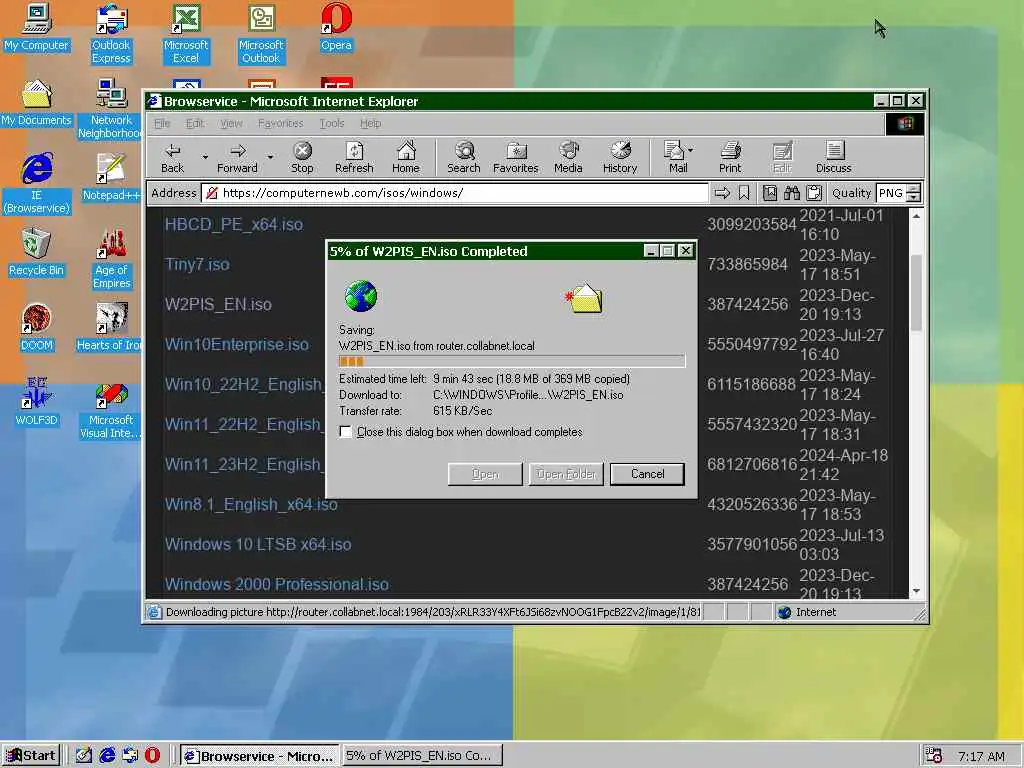Click the Windows 2000 Professional.iso link
1024x768 pixels.
point(276,584)
